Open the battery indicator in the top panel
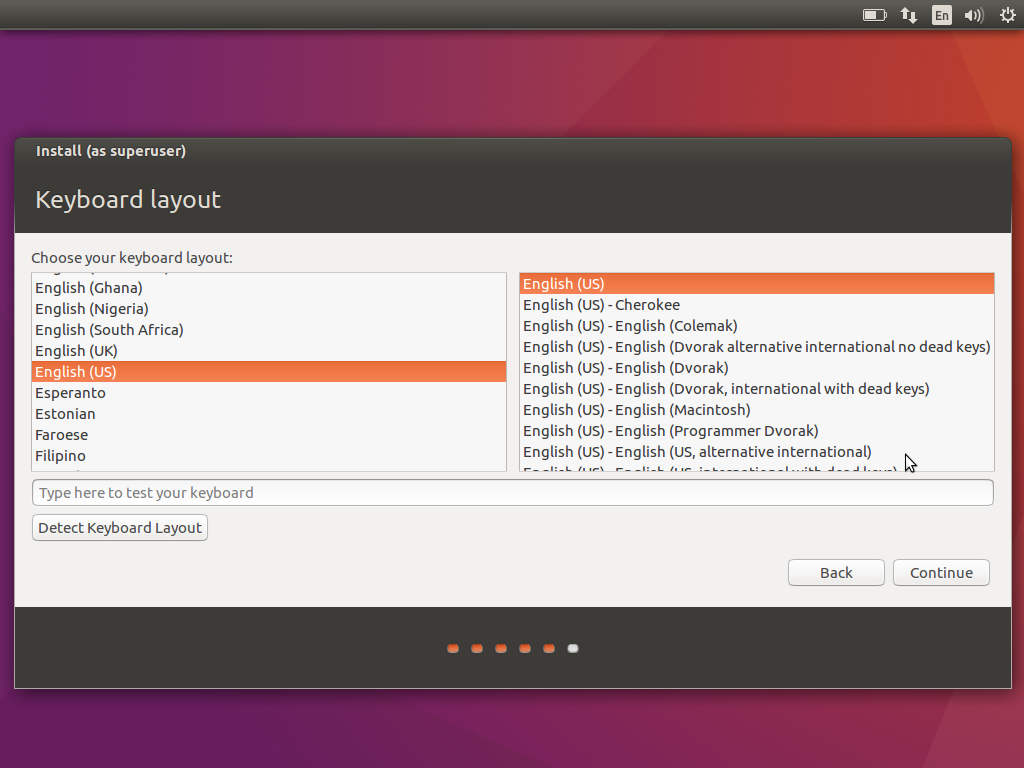The image size is (1024, 768). 874,14
